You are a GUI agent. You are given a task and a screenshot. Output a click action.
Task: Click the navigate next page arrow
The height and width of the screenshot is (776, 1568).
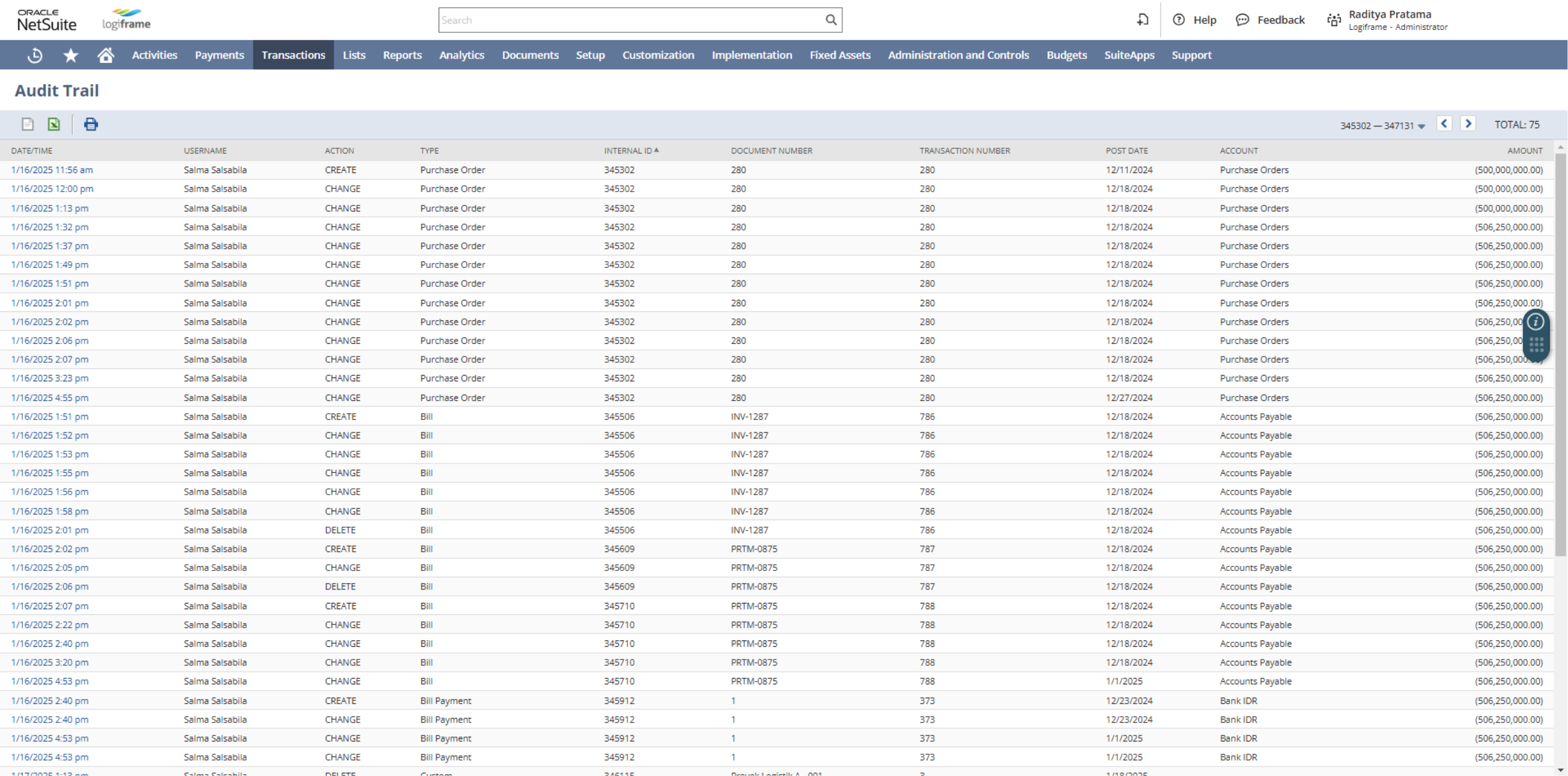[x=1468, y=124]
